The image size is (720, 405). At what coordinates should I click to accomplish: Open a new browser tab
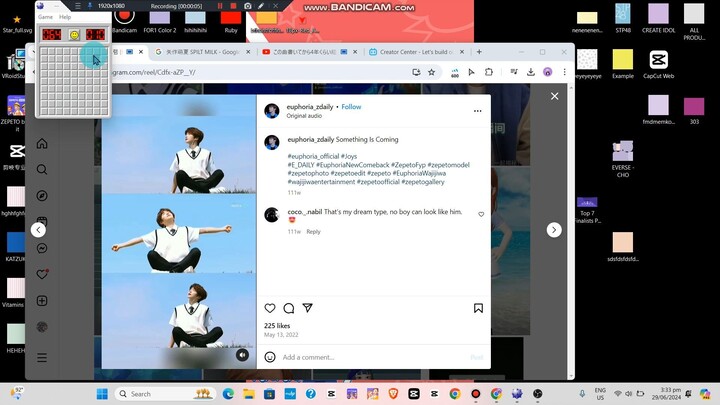click(x=479, y=52)
